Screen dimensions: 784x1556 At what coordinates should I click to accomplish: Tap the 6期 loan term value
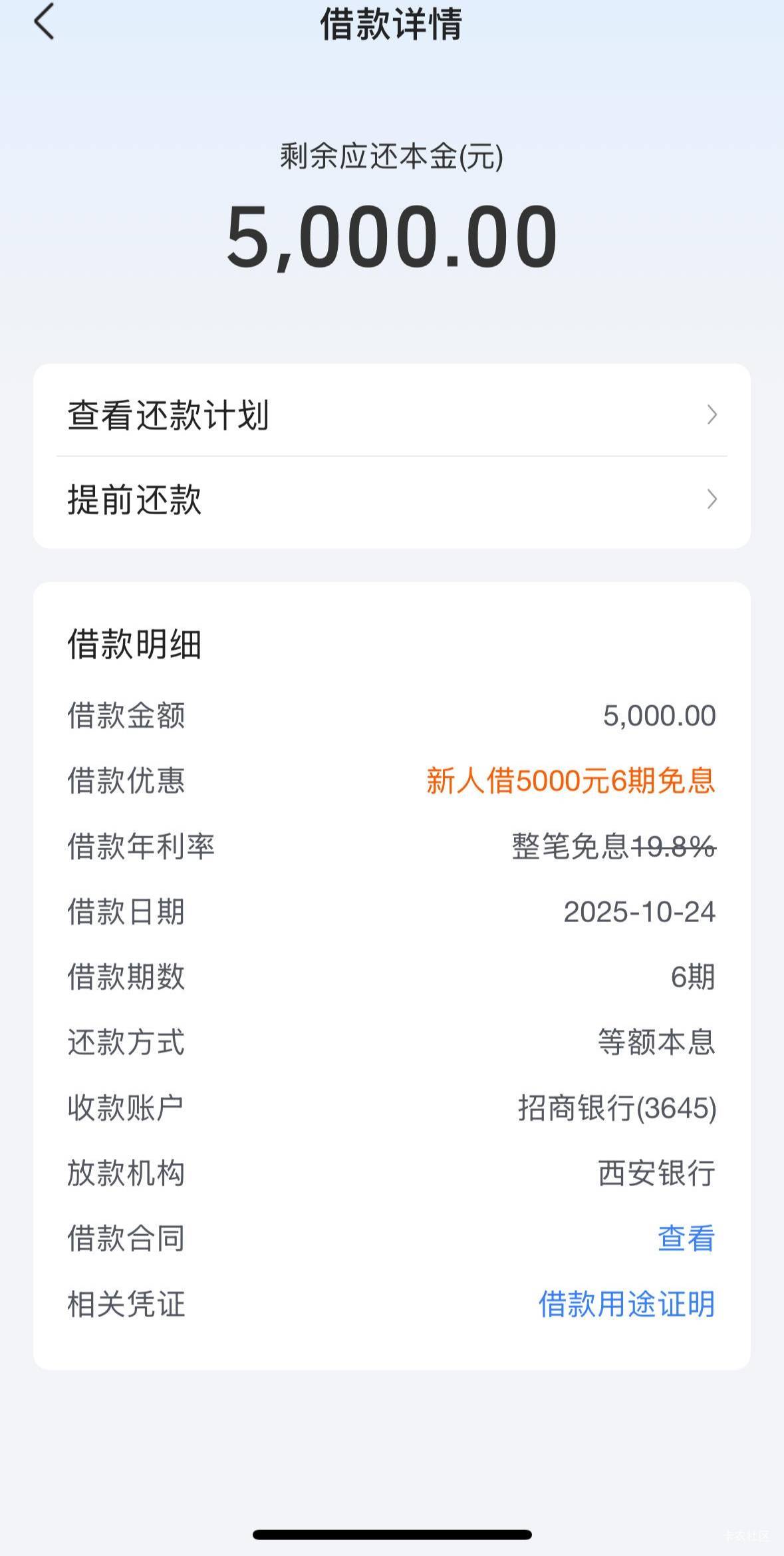pos(692,977)
